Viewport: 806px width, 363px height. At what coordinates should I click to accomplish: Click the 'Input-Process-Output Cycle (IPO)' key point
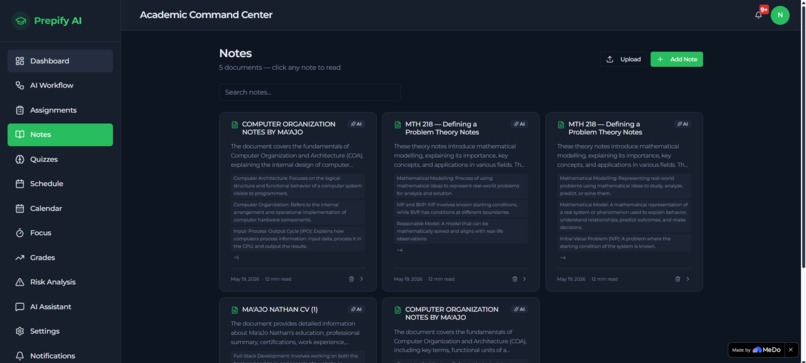click(x=298, y=239)
